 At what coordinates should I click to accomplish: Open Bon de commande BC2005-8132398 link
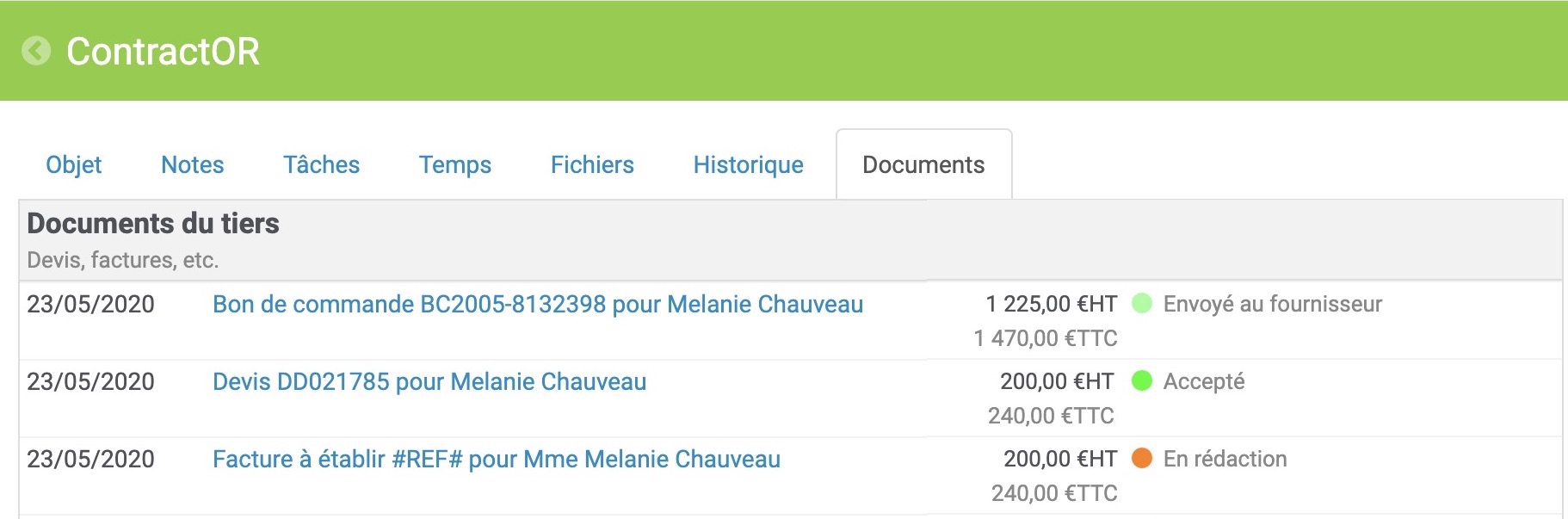pyautogui.click(x=537, y=304)
